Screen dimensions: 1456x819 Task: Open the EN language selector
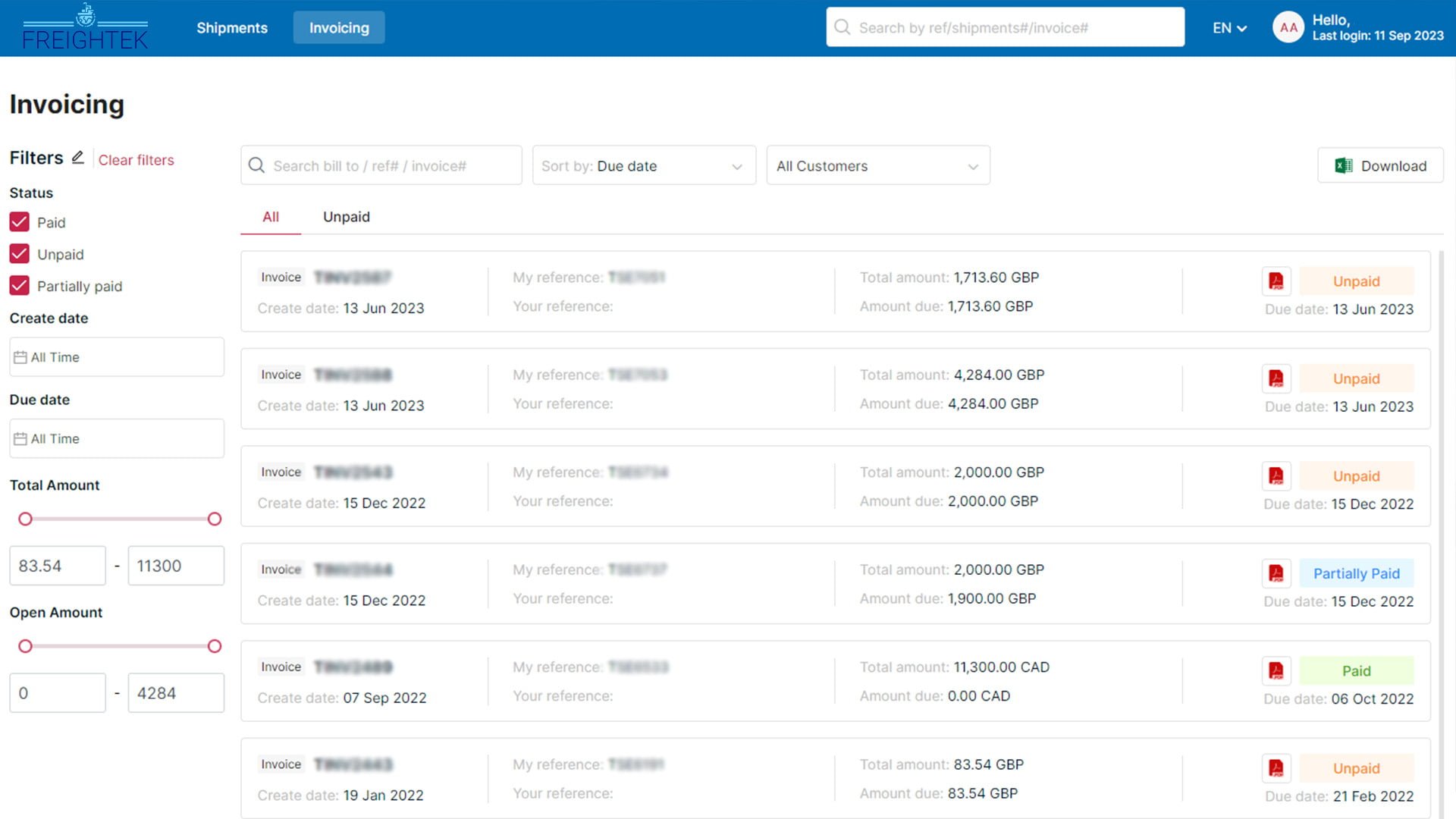1228,28
